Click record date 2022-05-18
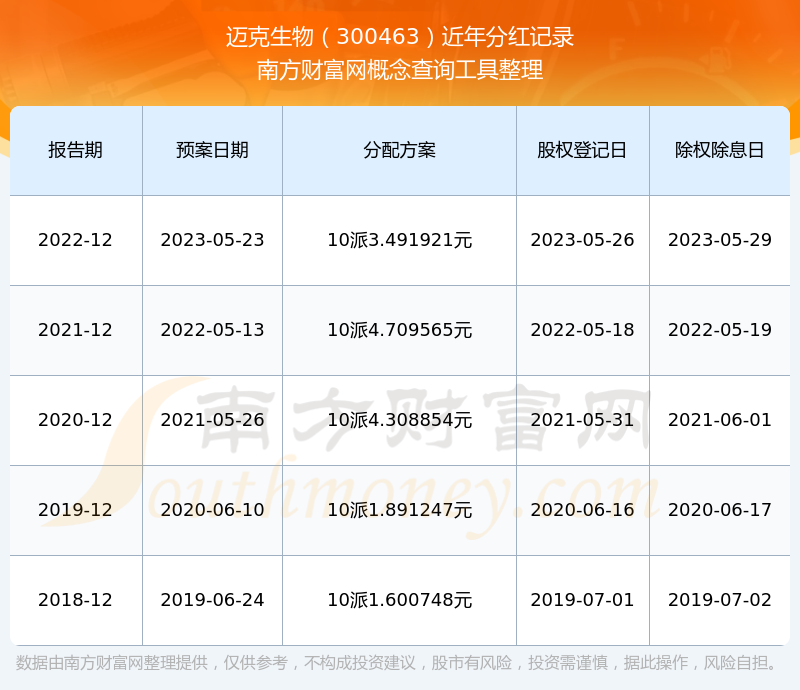This screenshot has height=690, width=800. 582,330
